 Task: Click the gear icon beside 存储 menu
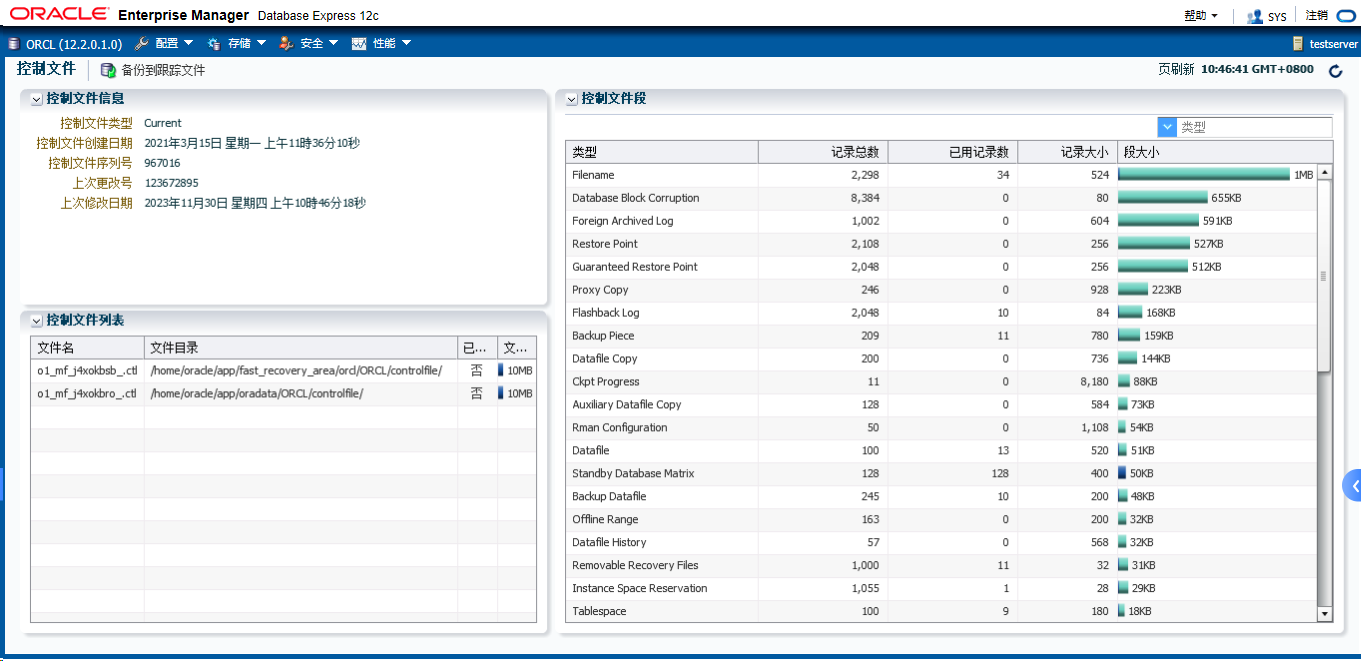tap(213, 43)
